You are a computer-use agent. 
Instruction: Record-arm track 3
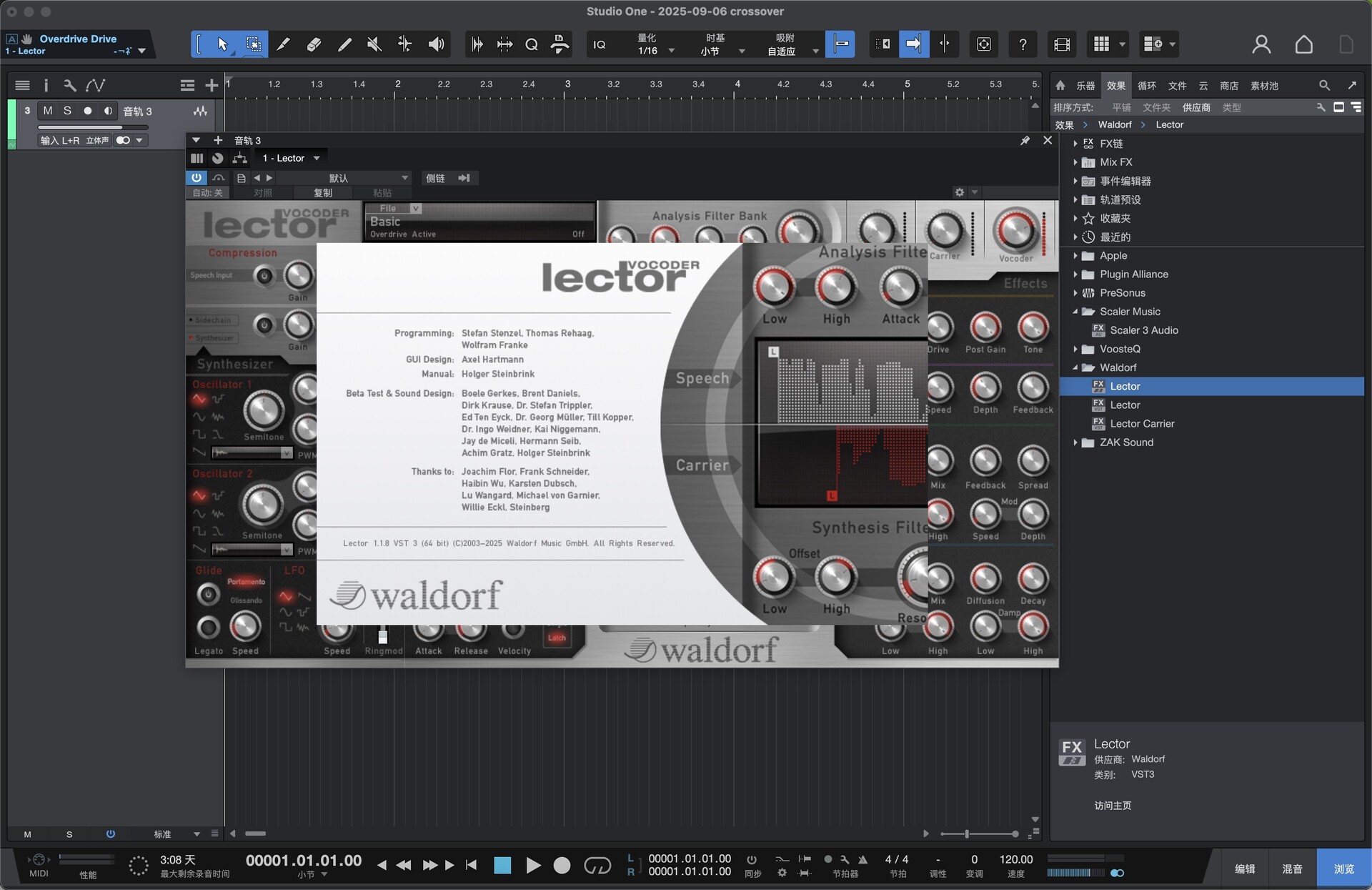[x=88, y=111]
